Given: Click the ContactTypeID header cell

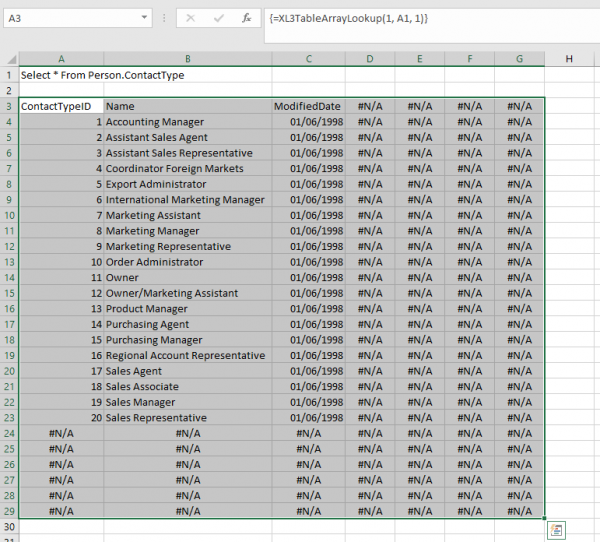Looking at the screenshot, I should [60, 106].
